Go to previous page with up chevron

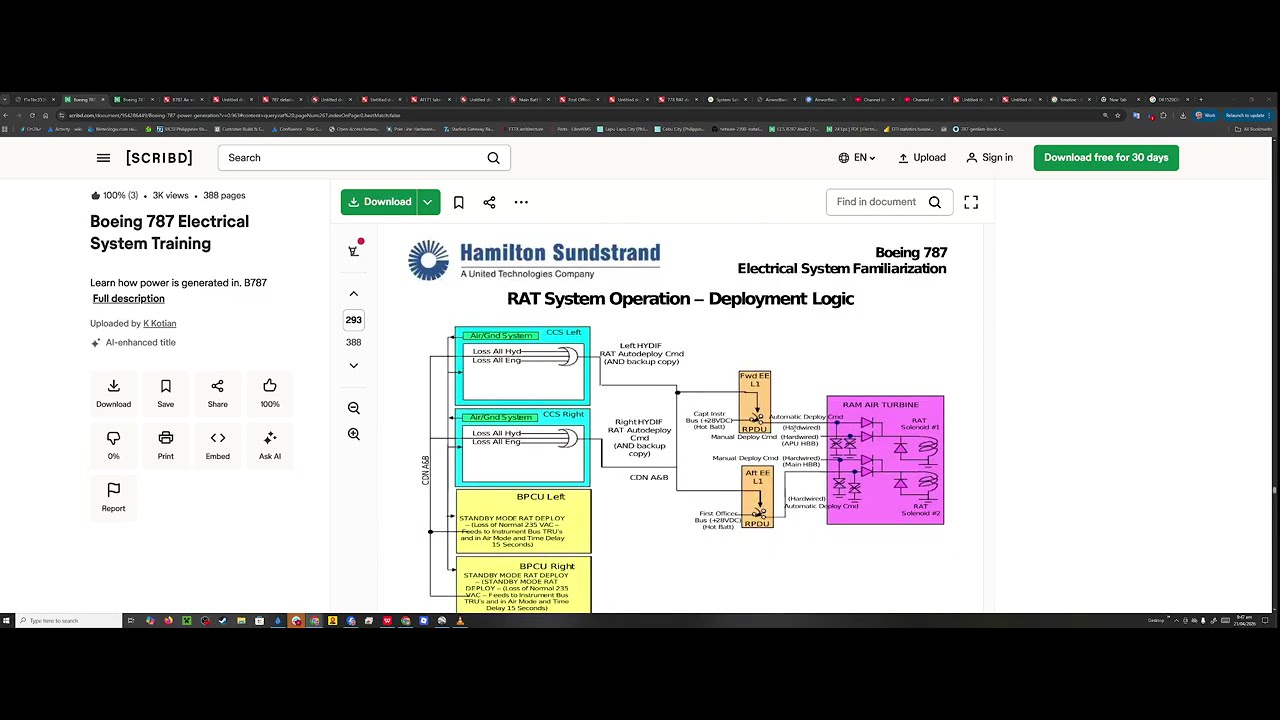[353, 294]
